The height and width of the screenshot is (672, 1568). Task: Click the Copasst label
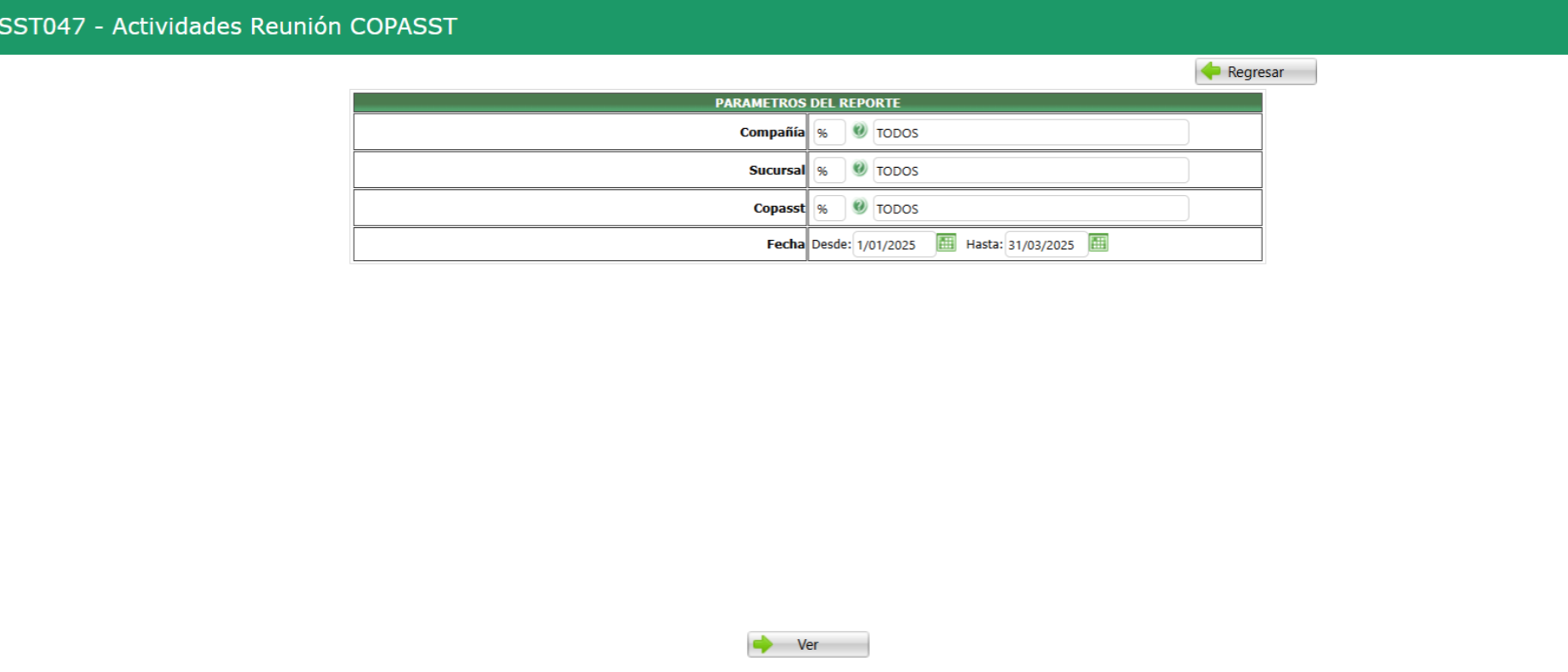(778, 208)
